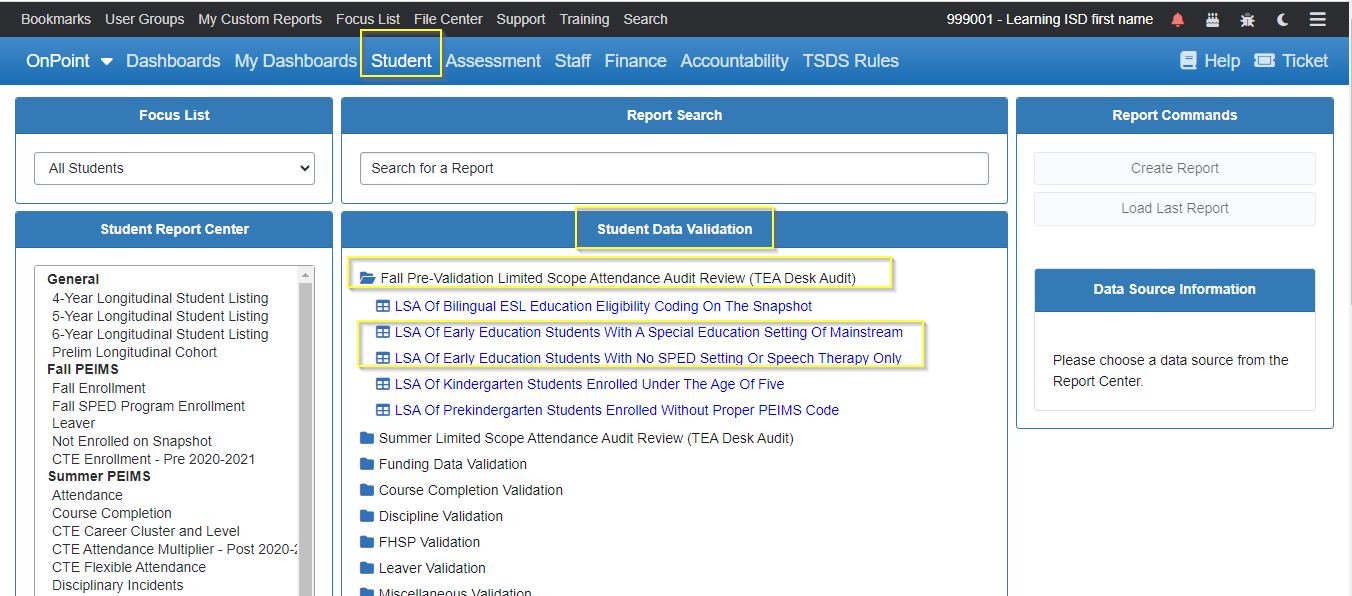Select Course Completion in report list
This screenshot has width=1352, height=596.
click(112, 513)
